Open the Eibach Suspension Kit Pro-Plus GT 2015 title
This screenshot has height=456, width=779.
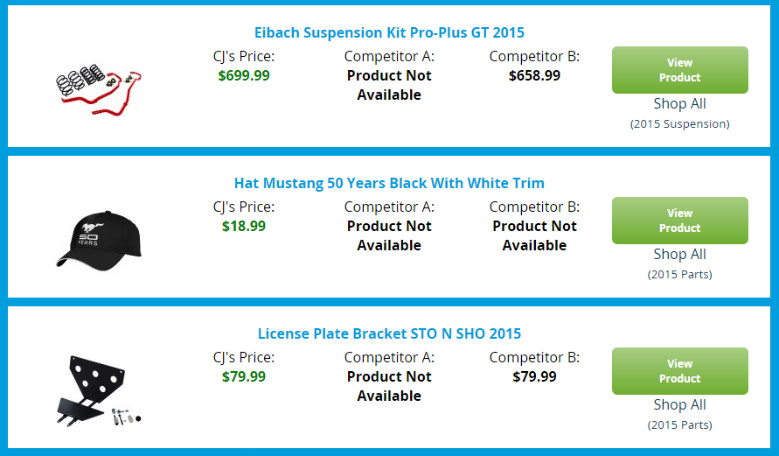point(389,33)
